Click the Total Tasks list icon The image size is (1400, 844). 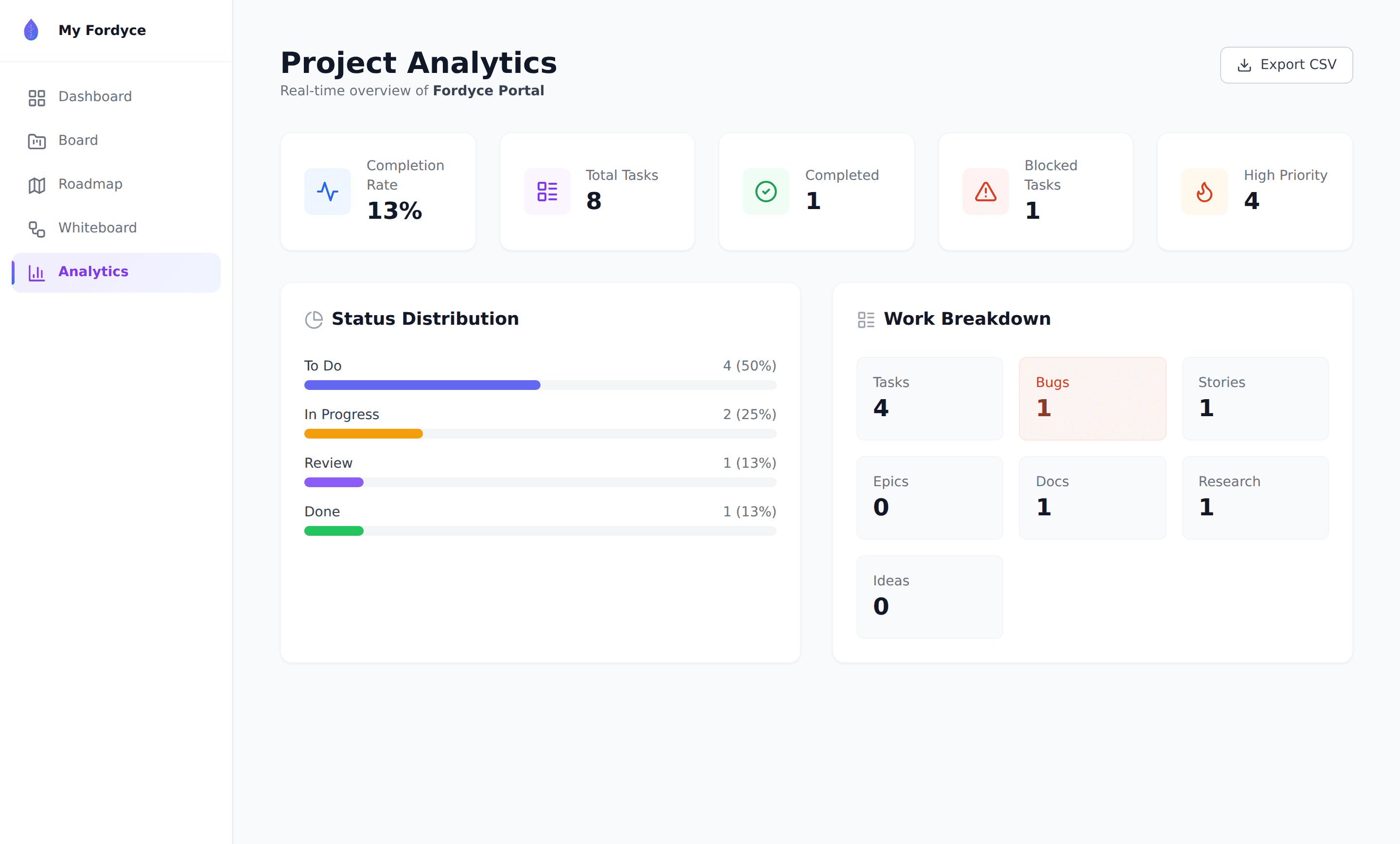(547, 192)
